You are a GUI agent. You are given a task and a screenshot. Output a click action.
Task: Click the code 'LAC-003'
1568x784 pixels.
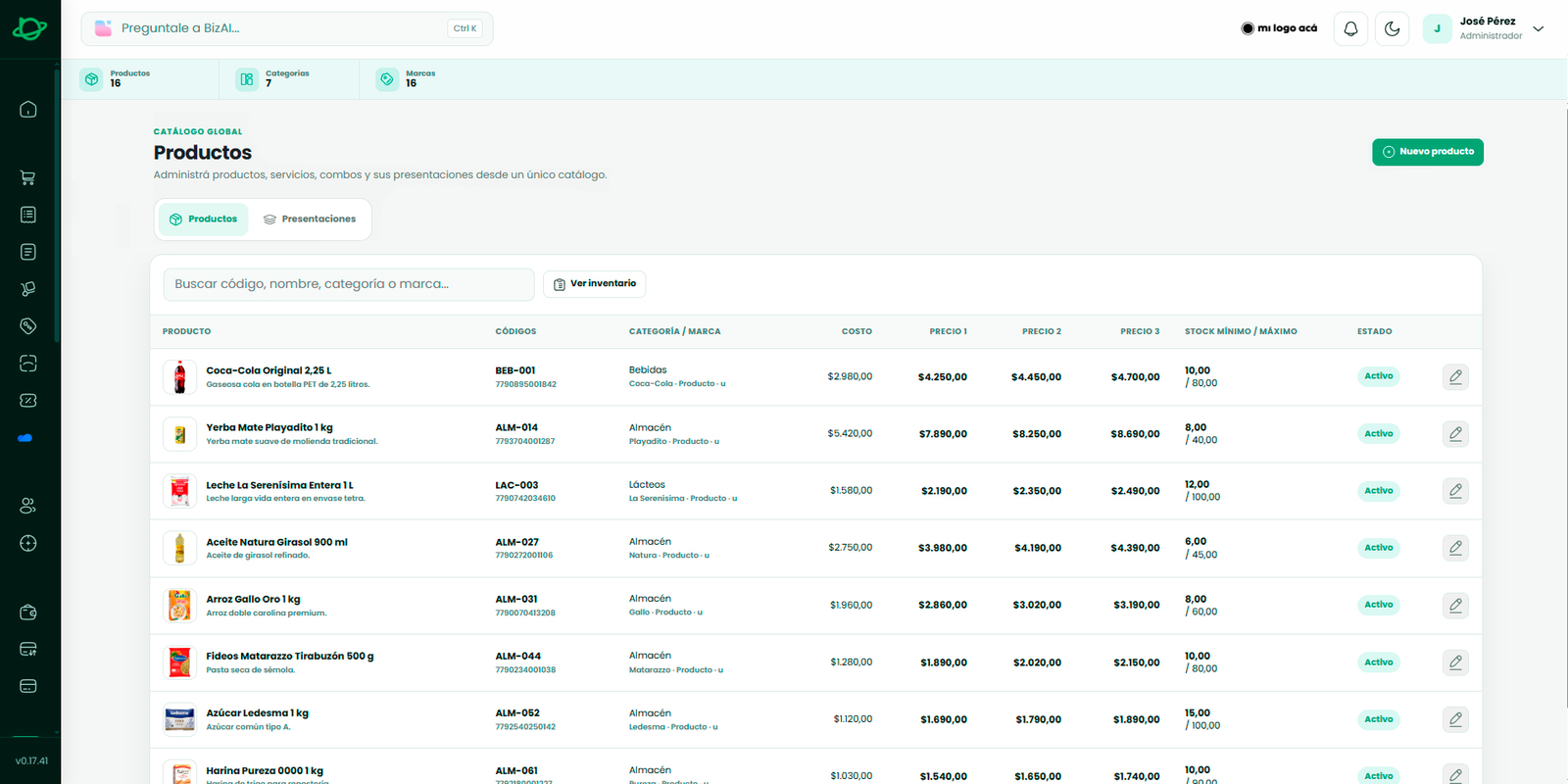[x=516, y=485]
